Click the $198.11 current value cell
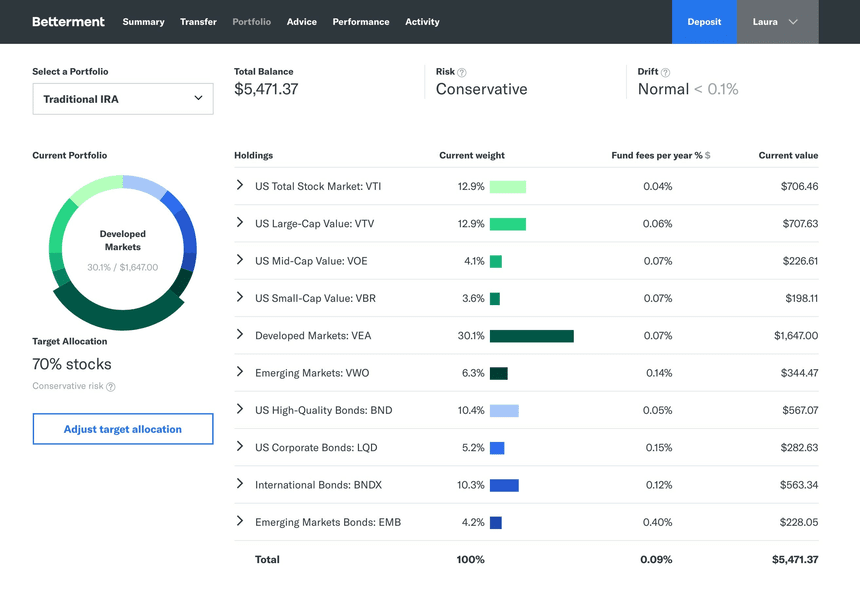 [801, 298]
